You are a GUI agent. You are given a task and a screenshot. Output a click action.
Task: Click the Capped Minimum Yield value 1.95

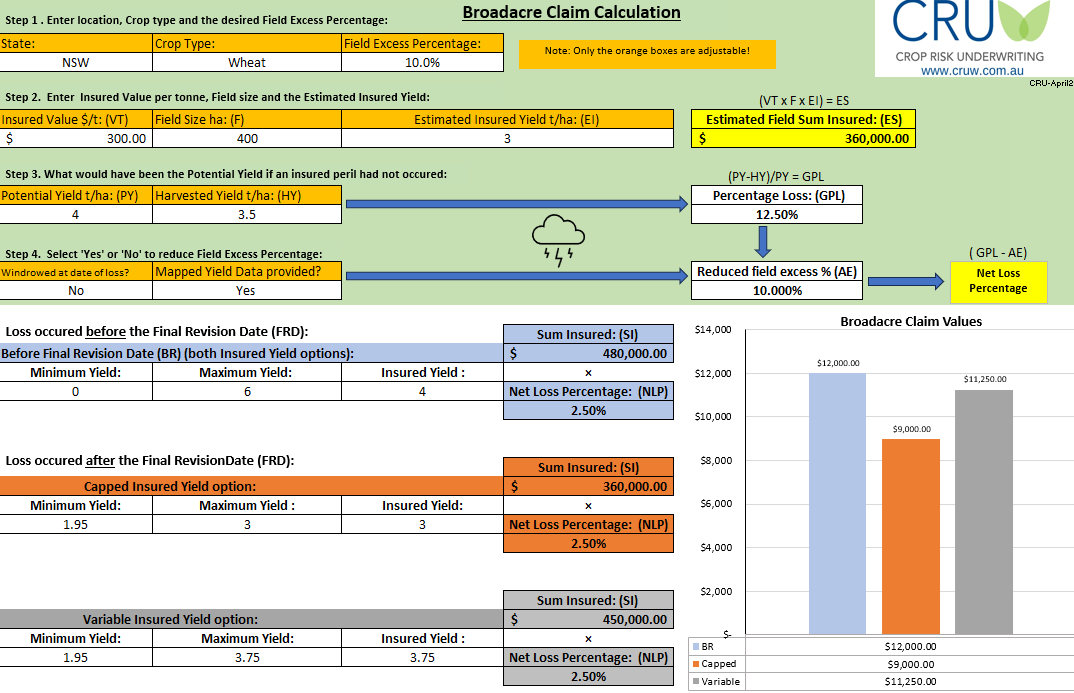(76, 525)
